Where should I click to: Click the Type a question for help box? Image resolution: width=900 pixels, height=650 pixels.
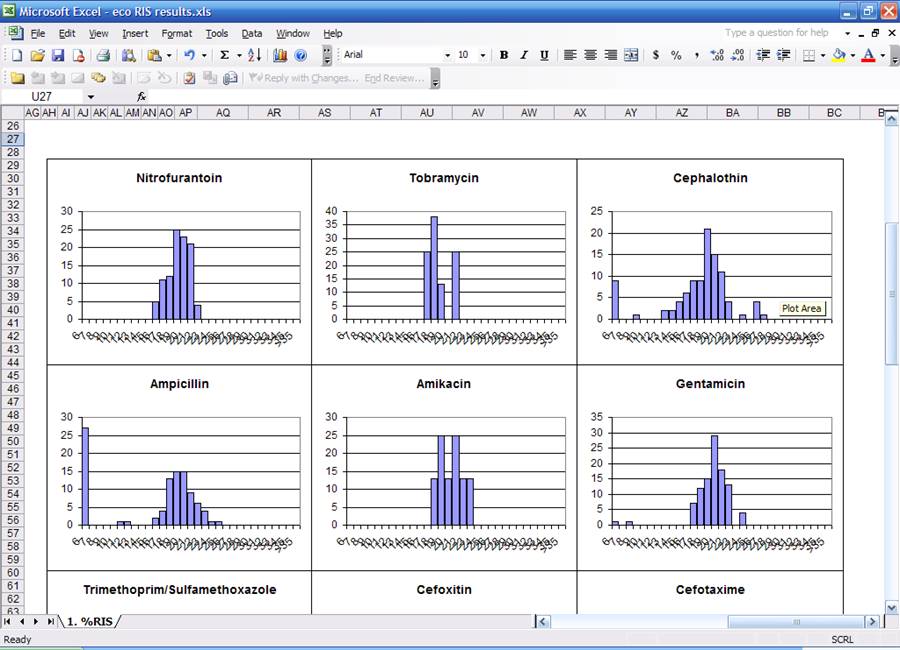tap(777, 33)
